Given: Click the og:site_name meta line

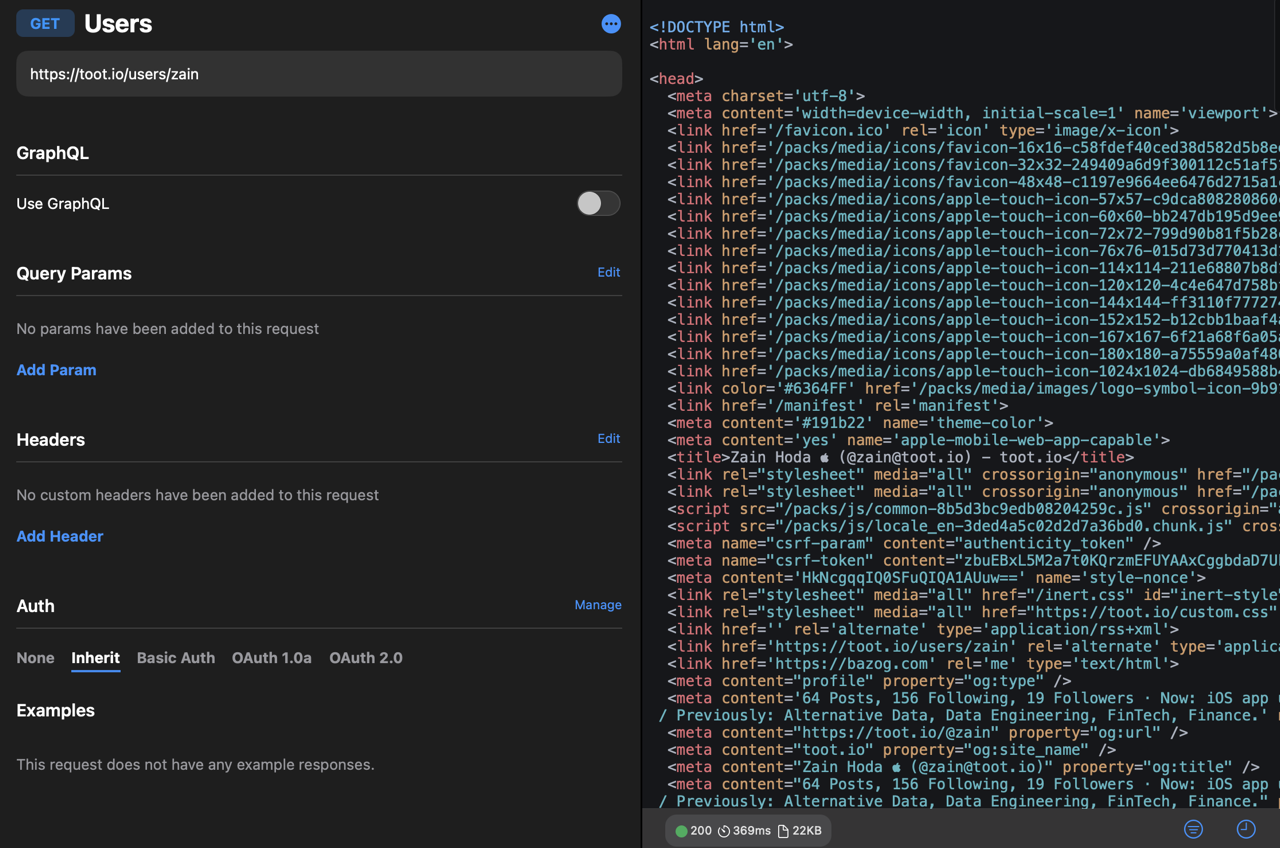Looking at the screenshot, I should coord(892,750).
